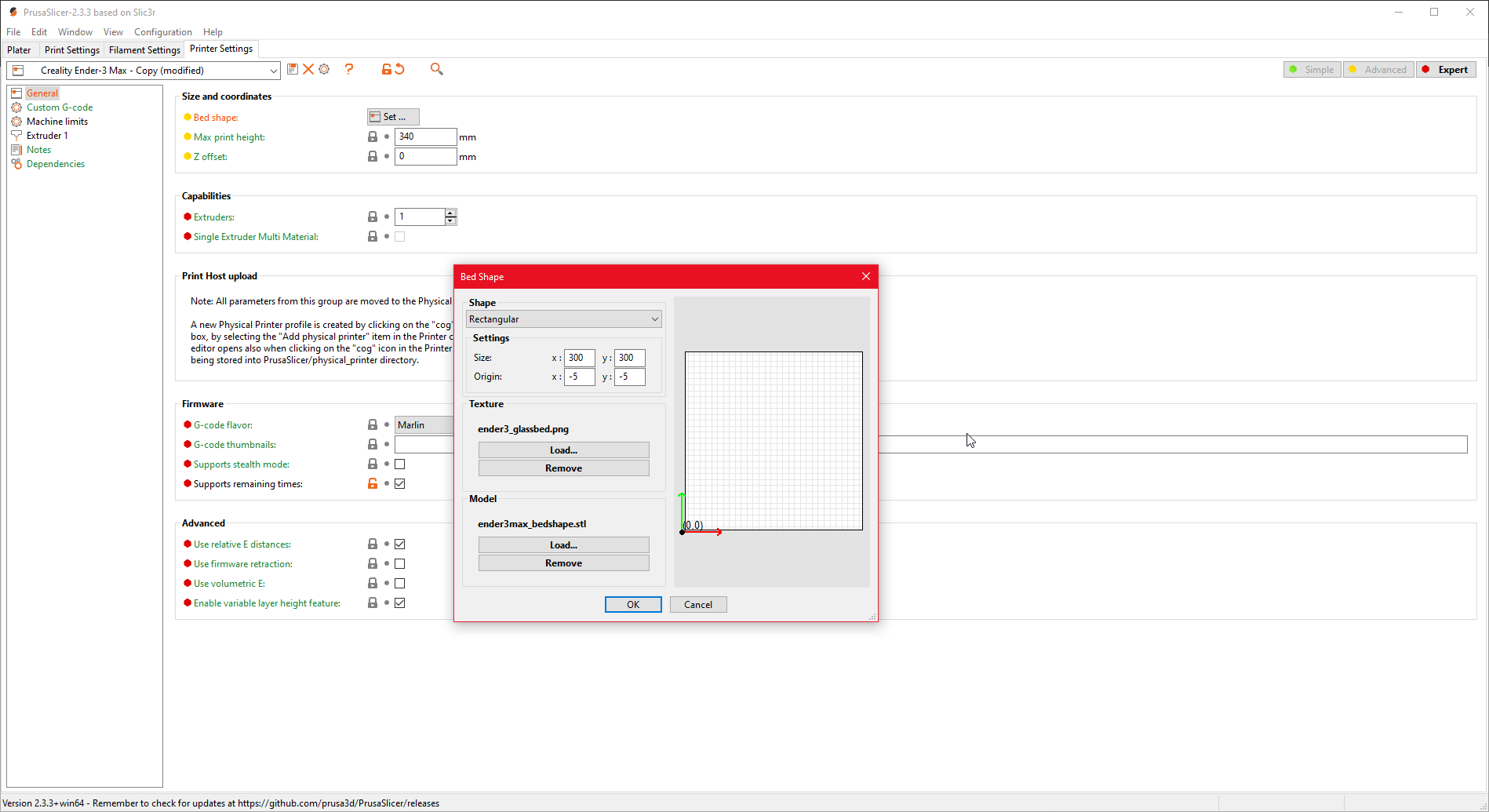This screenshot has width=1489, height=812.
Task: Cancel the Bed Shape dialog
Action: coord(698,604)
